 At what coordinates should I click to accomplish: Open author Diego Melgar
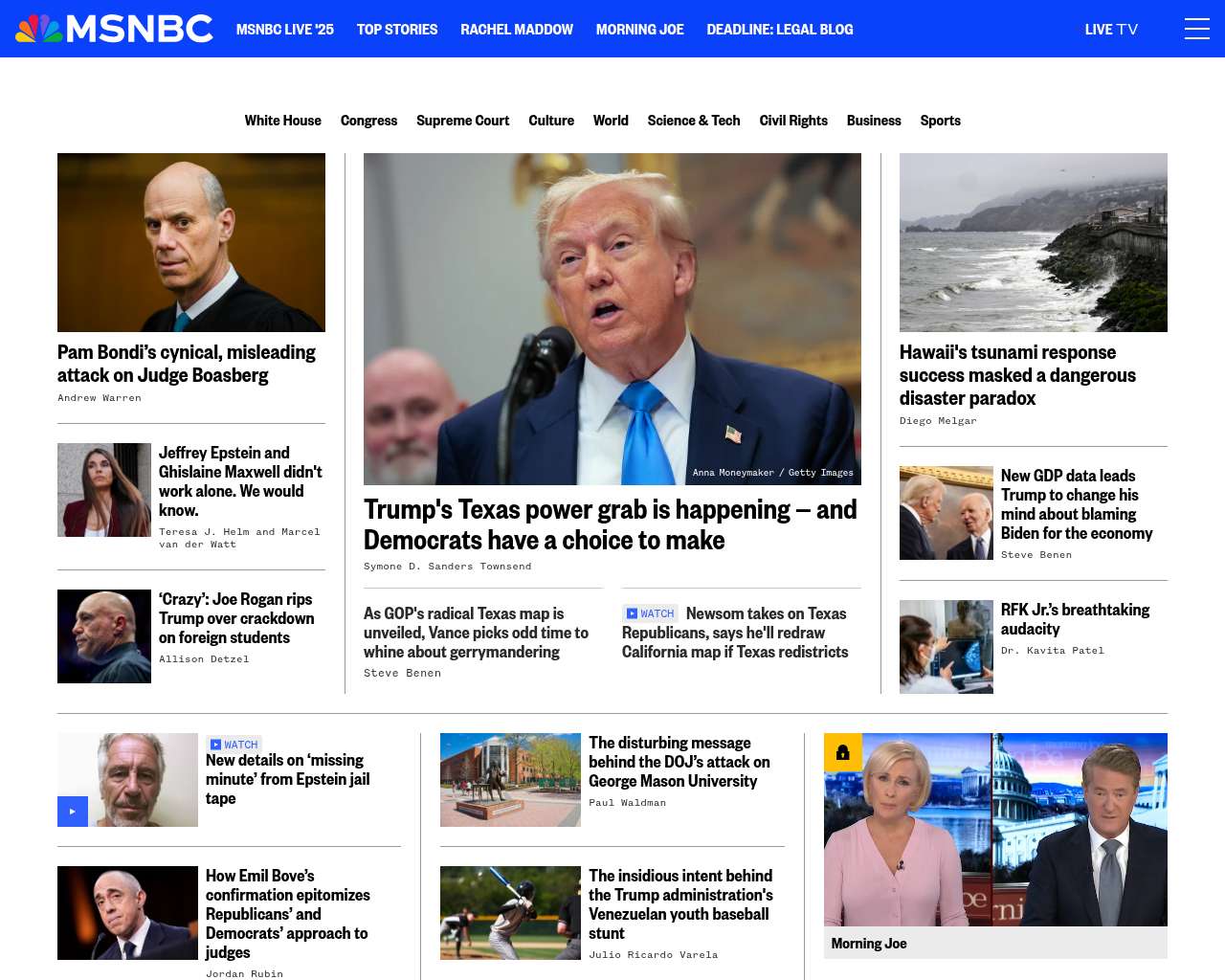coord(938,421)
